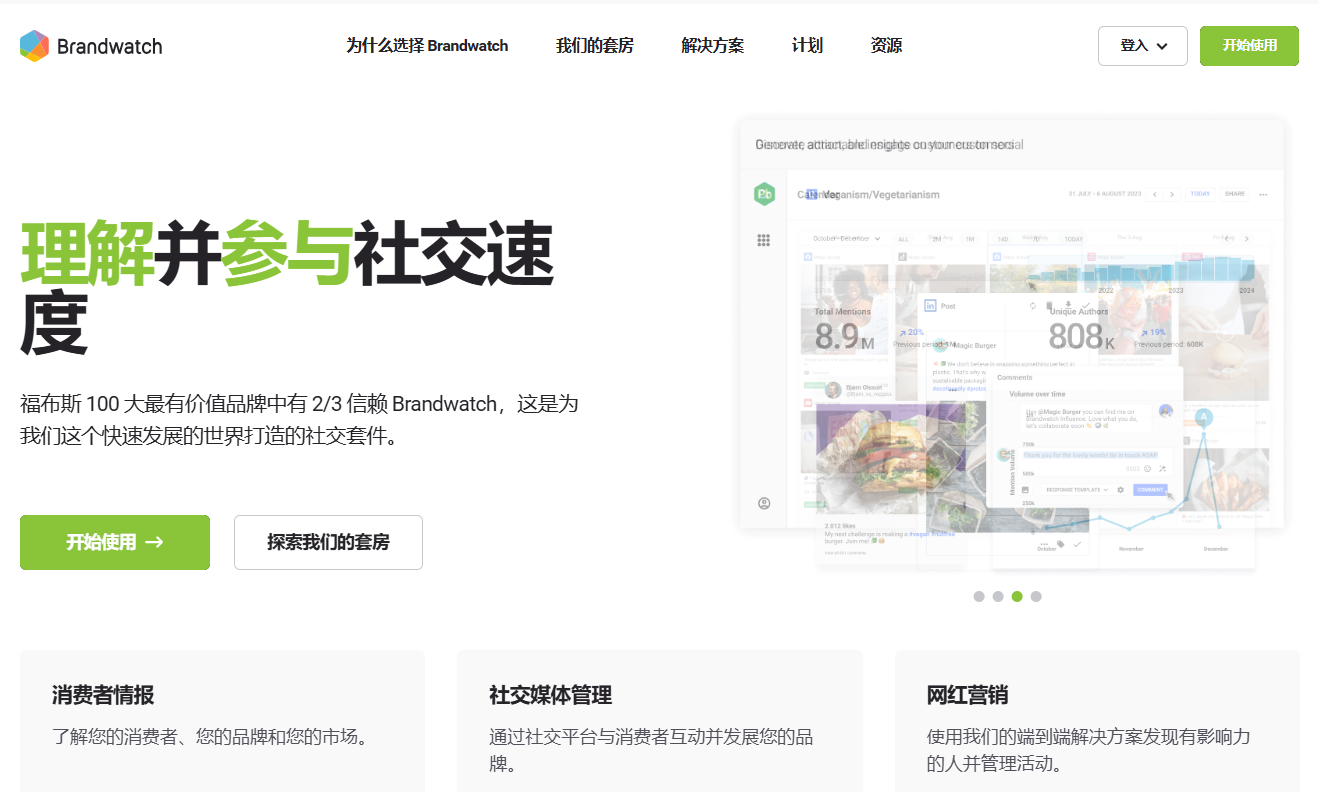This screenshot has width=1319, height=792.
Task: Click the Brandwatch logo
Action: (x=91, y=46)
